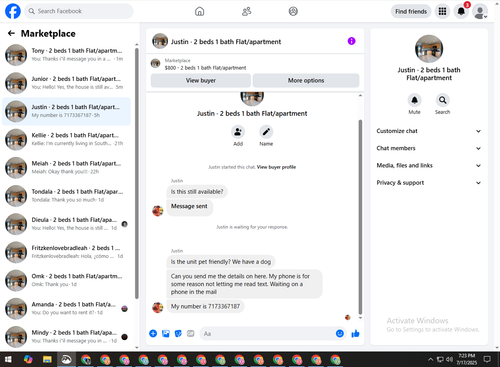This screenshot has width=500, height=367.
Task: Open the Groups icon in top bar
Action: coord(293,11)
